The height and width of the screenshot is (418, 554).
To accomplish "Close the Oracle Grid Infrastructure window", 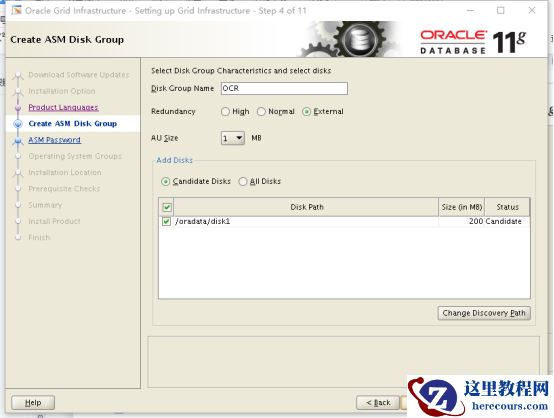I will (532, 11).
